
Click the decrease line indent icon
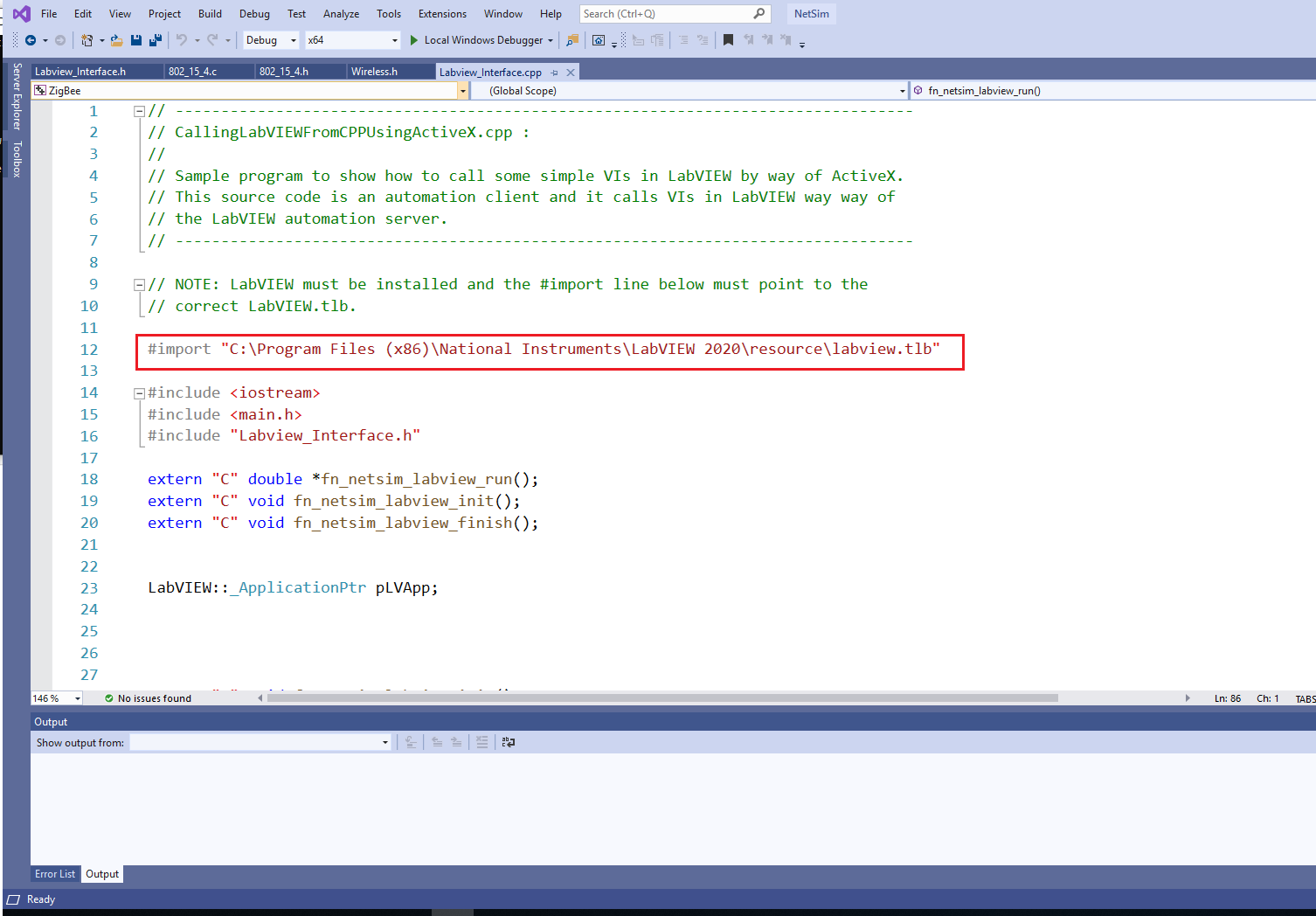point(639,40)
